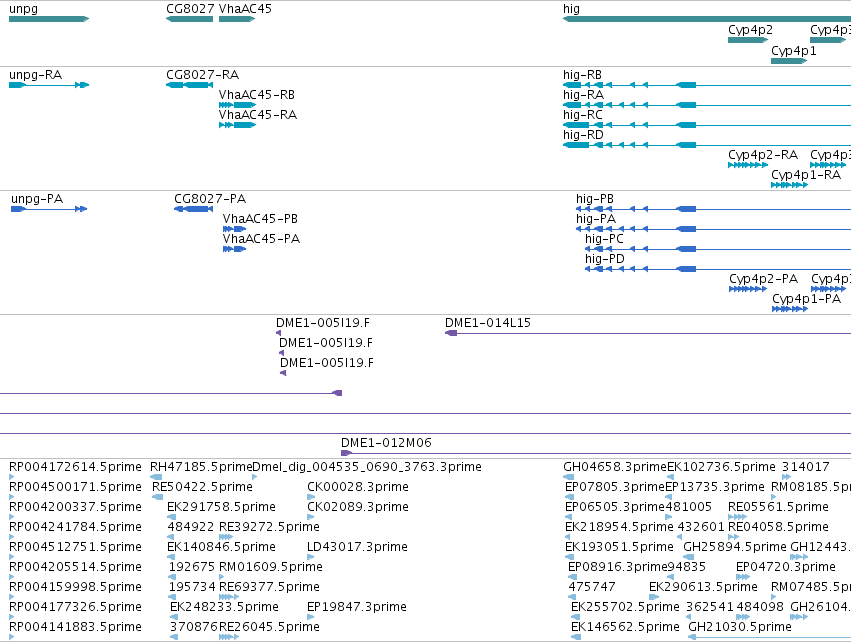
Task: Open the GH21030.5prime EST label
Action: (x=740, y=628)
